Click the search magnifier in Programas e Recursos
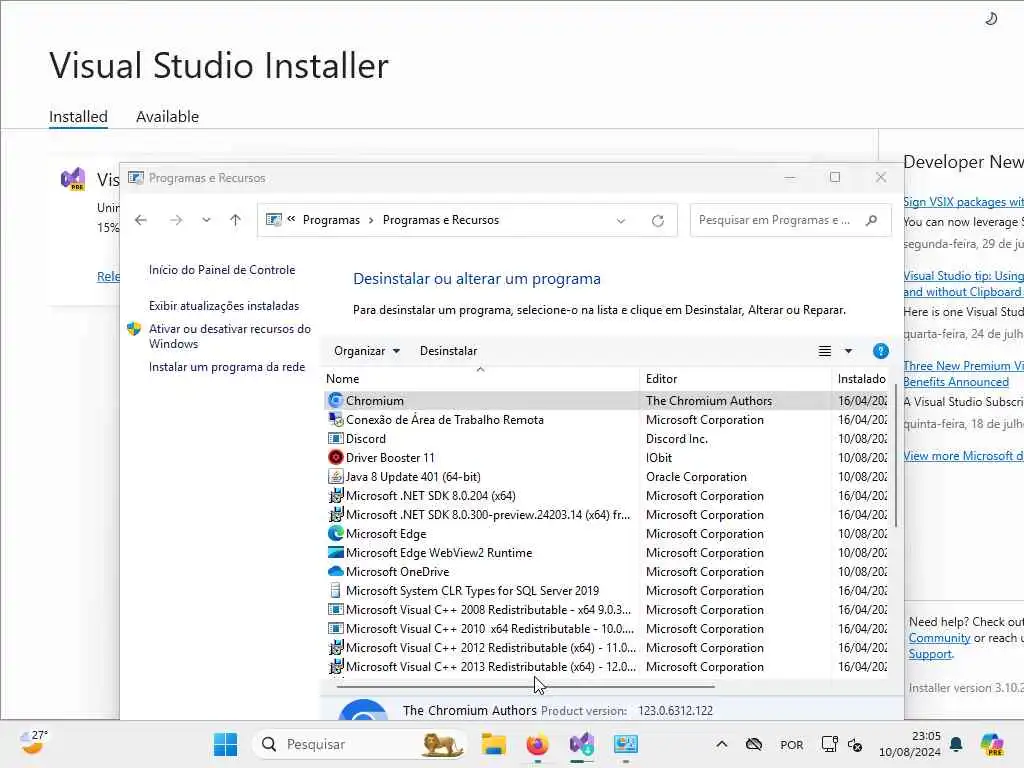Screen dimensions: 1024x768 (x=871, y=220)
